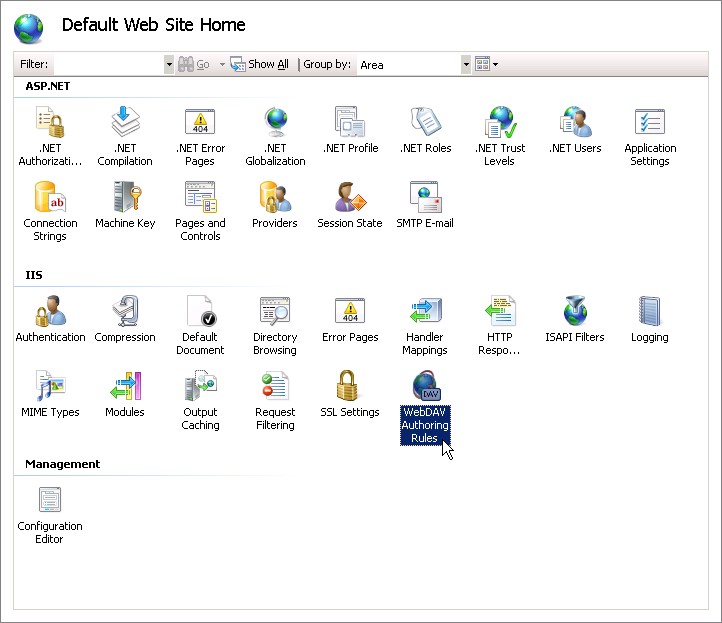
Task: Open the IIS Authentication feature
Action: (x=50, y=319)
